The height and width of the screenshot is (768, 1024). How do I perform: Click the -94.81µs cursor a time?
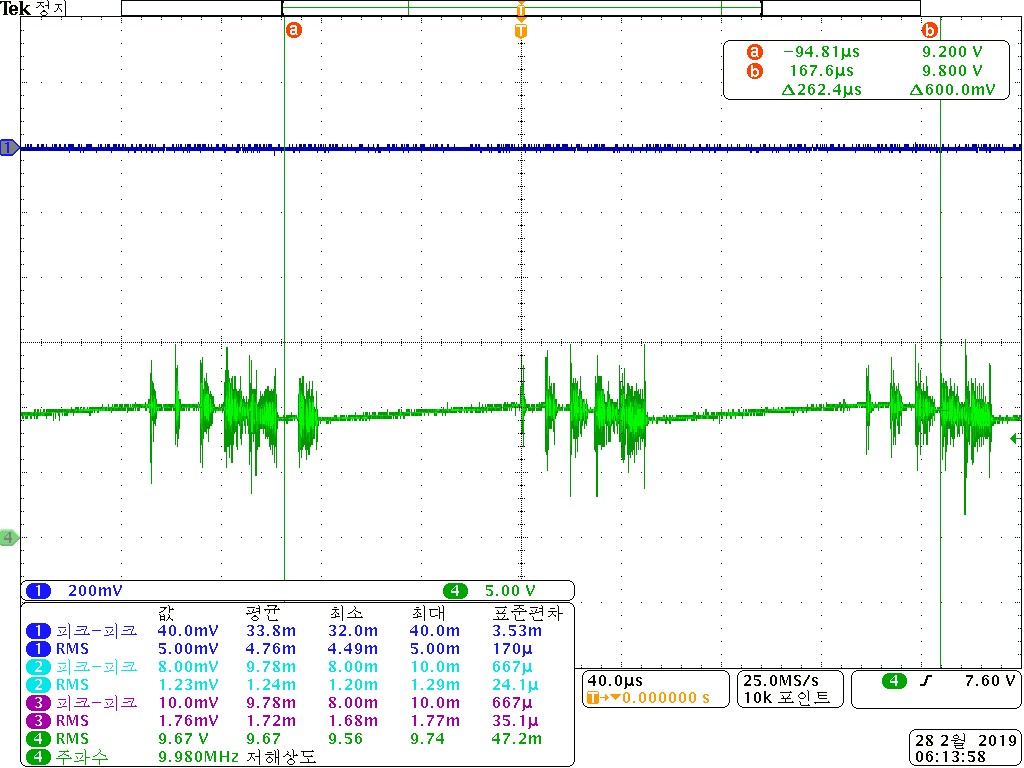(x=822, y=52)
